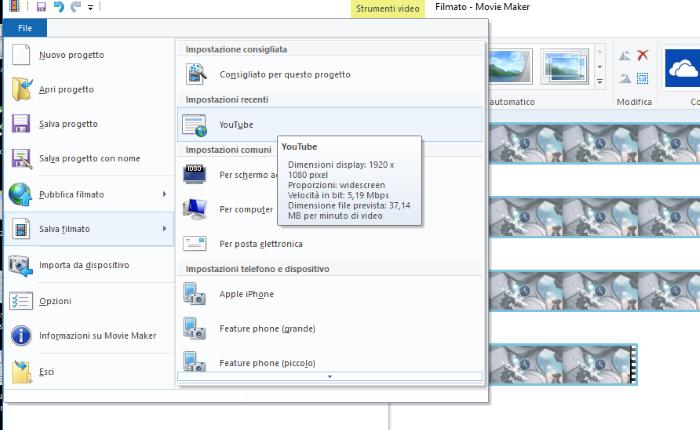The image size is (700, 430).
Task: Choose Nuovo progetto from the File menu
Action: coord(71,55)
